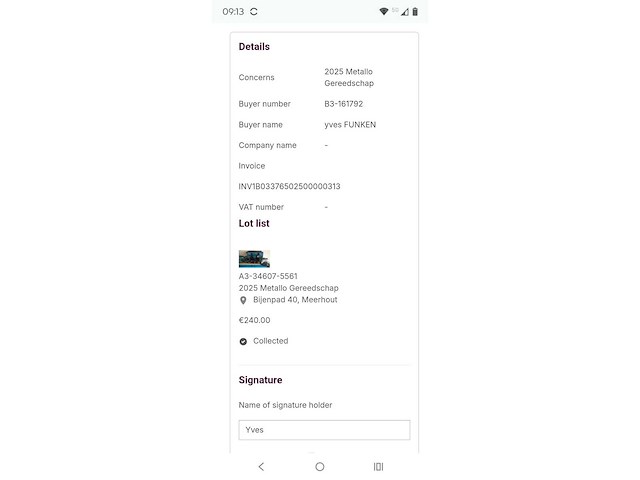
Task: Select invoice number INV1B0337650250000313
Action: click(289, 187)
